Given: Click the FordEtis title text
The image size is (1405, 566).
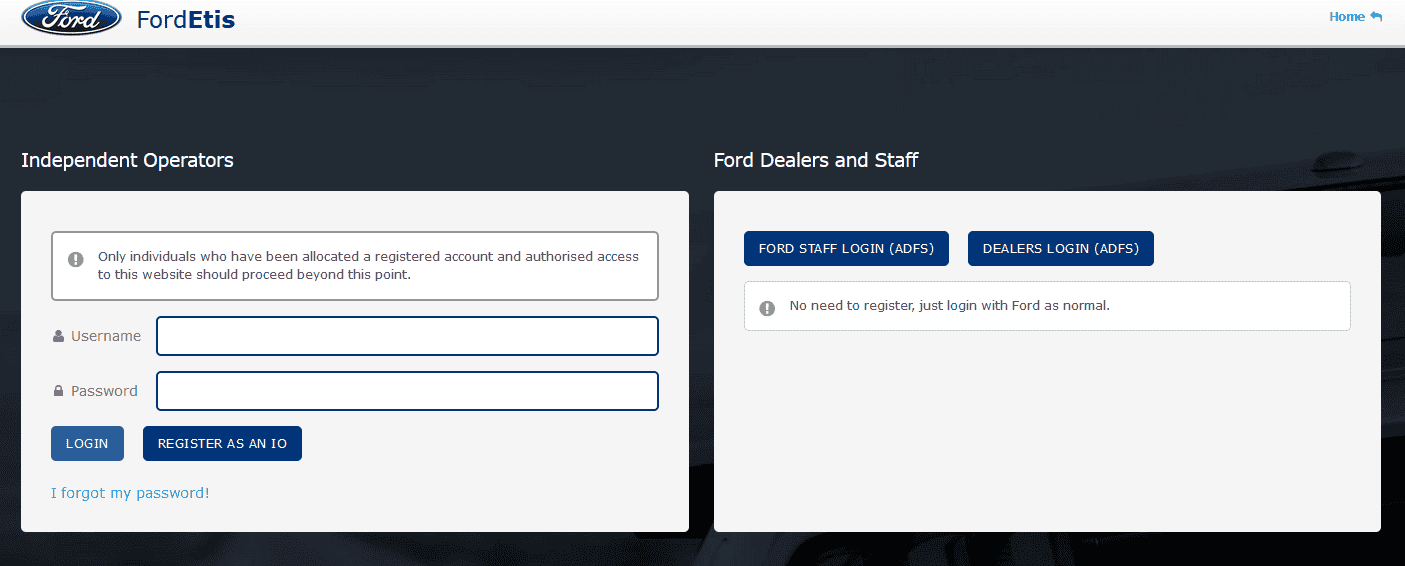Looking at the screenshot, I should point(186,19).
